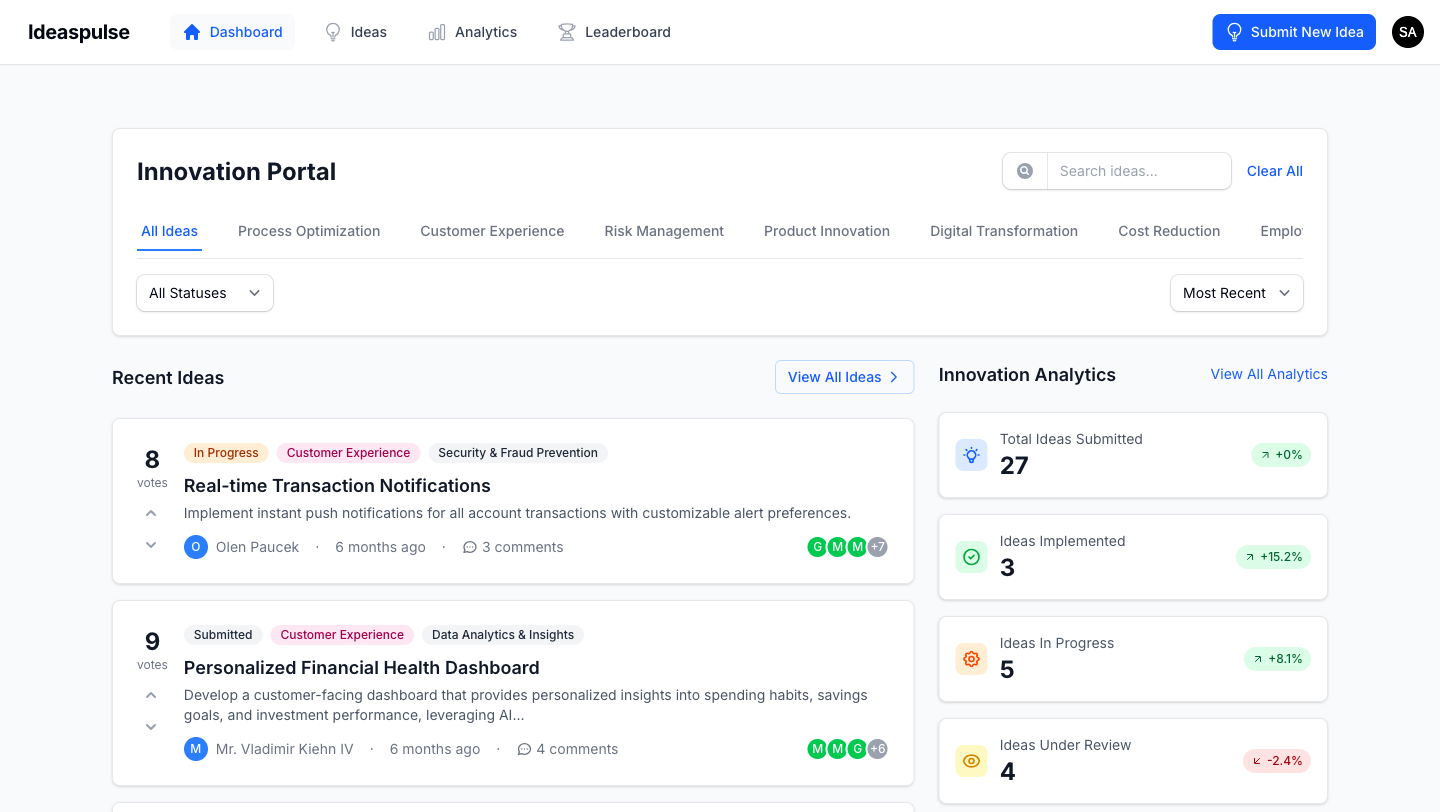Click the View All Ideas button
Image resolution: width=1440 pixels, height=812 pixels.
(x=844, y=377)
